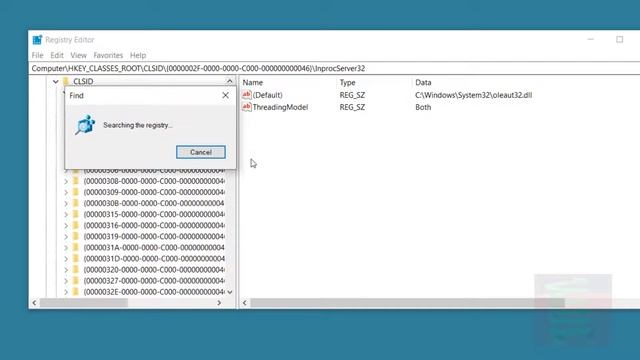Click the Data column header

423,82
